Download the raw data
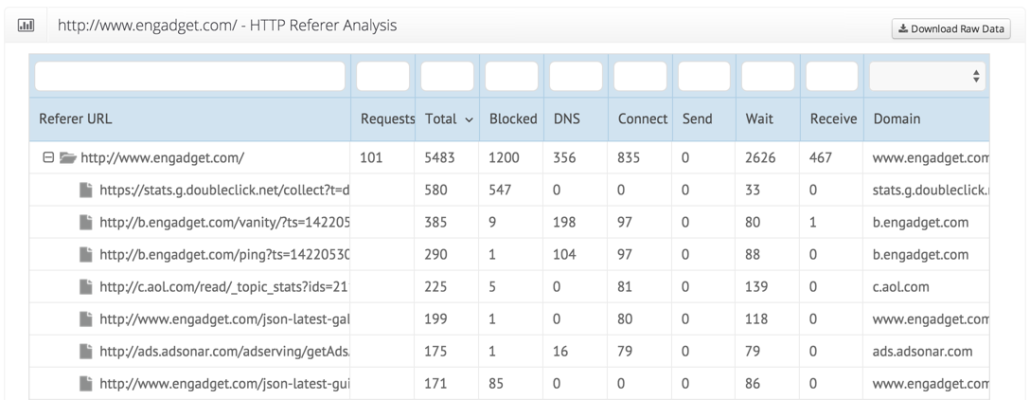 tap(951, 28)
